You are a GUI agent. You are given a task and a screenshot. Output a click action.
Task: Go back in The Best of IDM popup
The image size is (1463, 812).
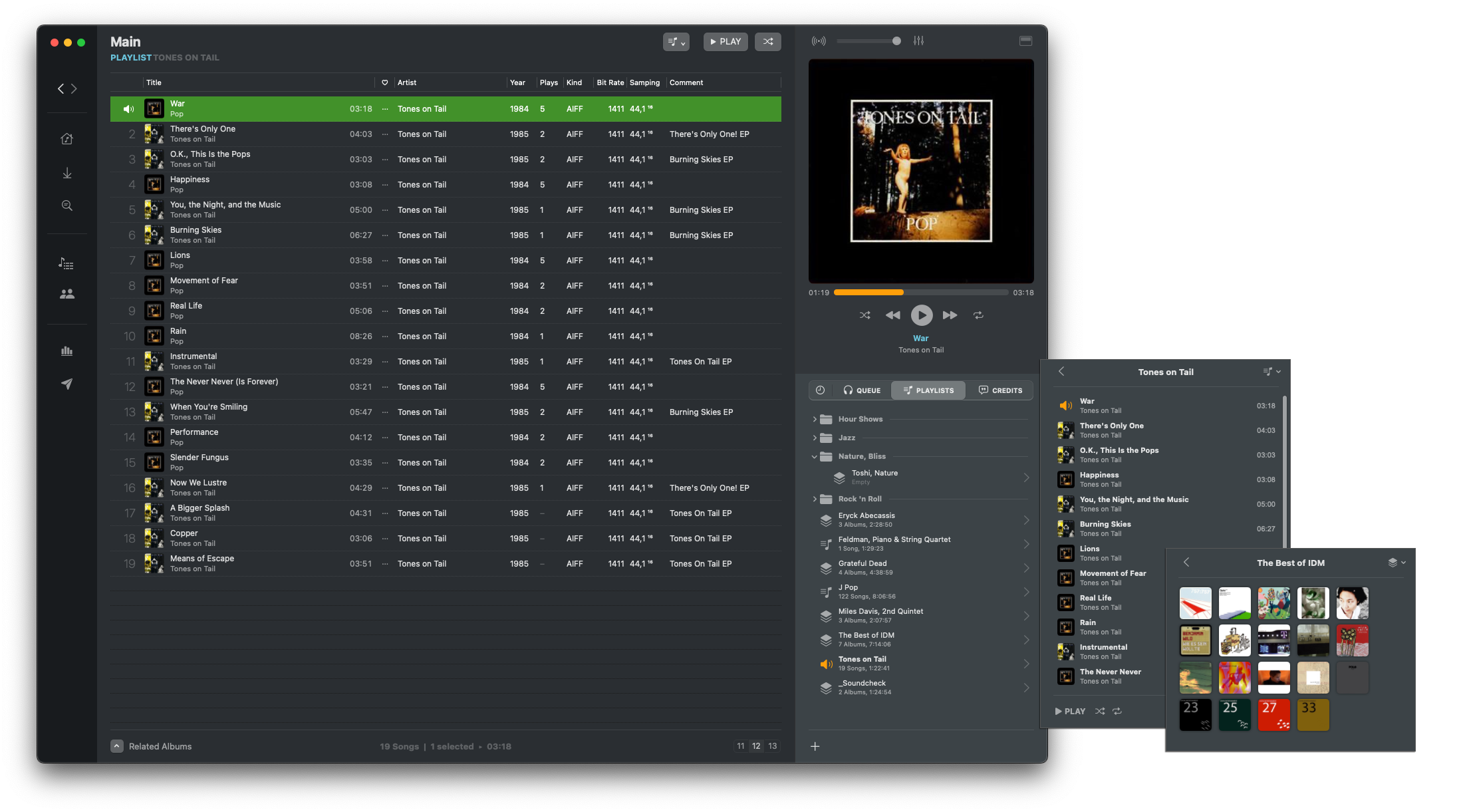click(1186, 563)
